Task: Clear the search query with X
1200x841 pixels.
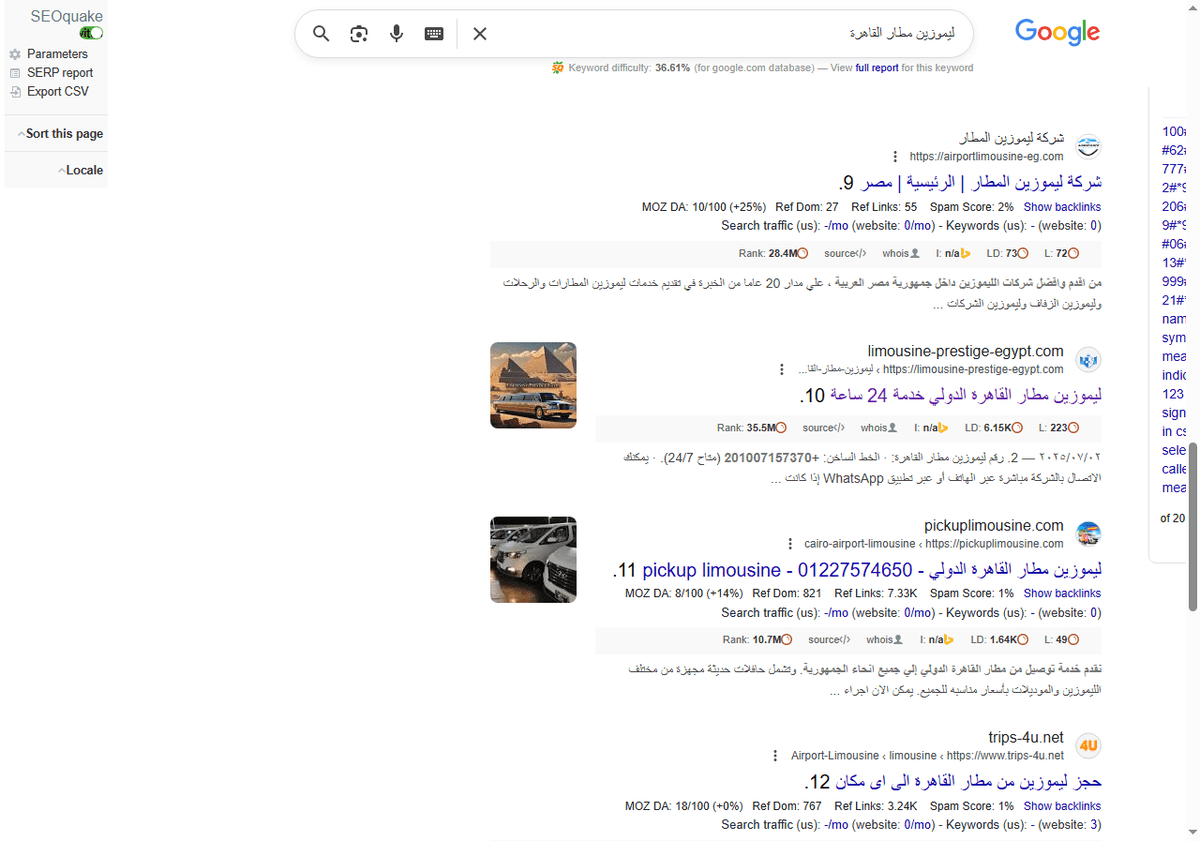Action: coord(480,33)
